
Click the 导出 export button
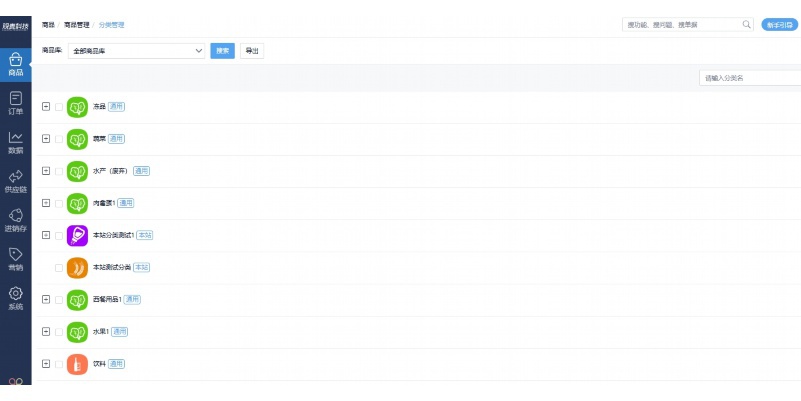252,51
